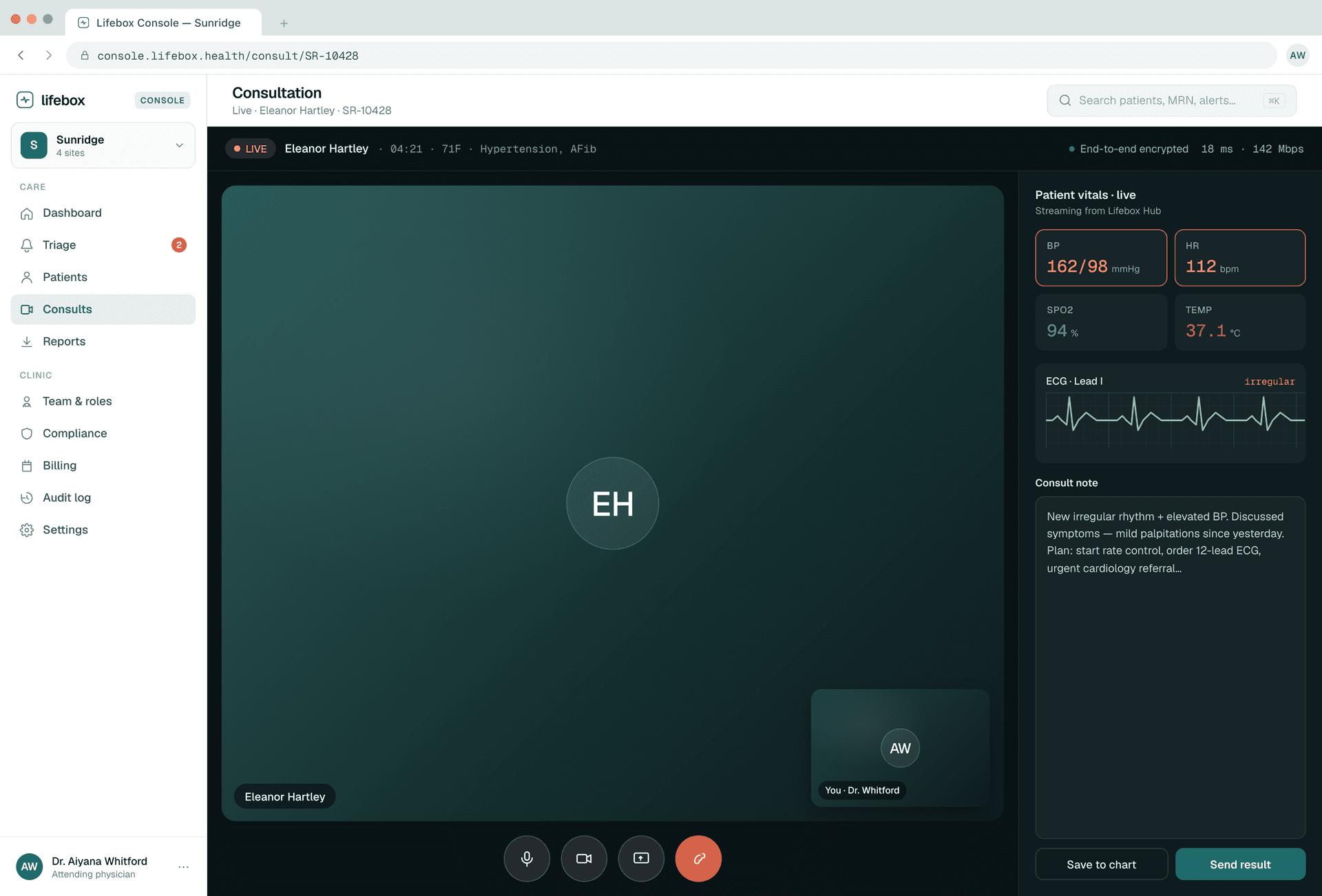This screenshot has width=1322, height=896.
Task: Click the CONSOLE badge
Action: (x=162, y=100)
